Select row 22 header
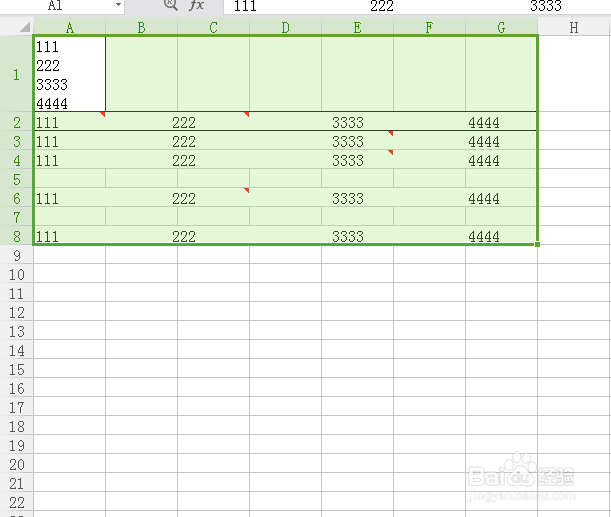The image size is (611, 517). (16, 502)
